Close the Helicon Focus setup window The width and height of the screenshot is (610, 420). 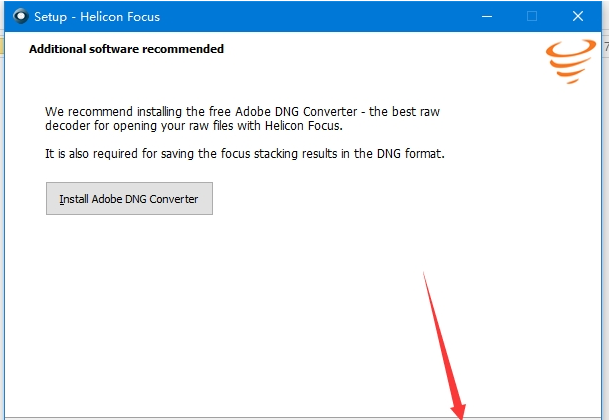click(578, 16)
